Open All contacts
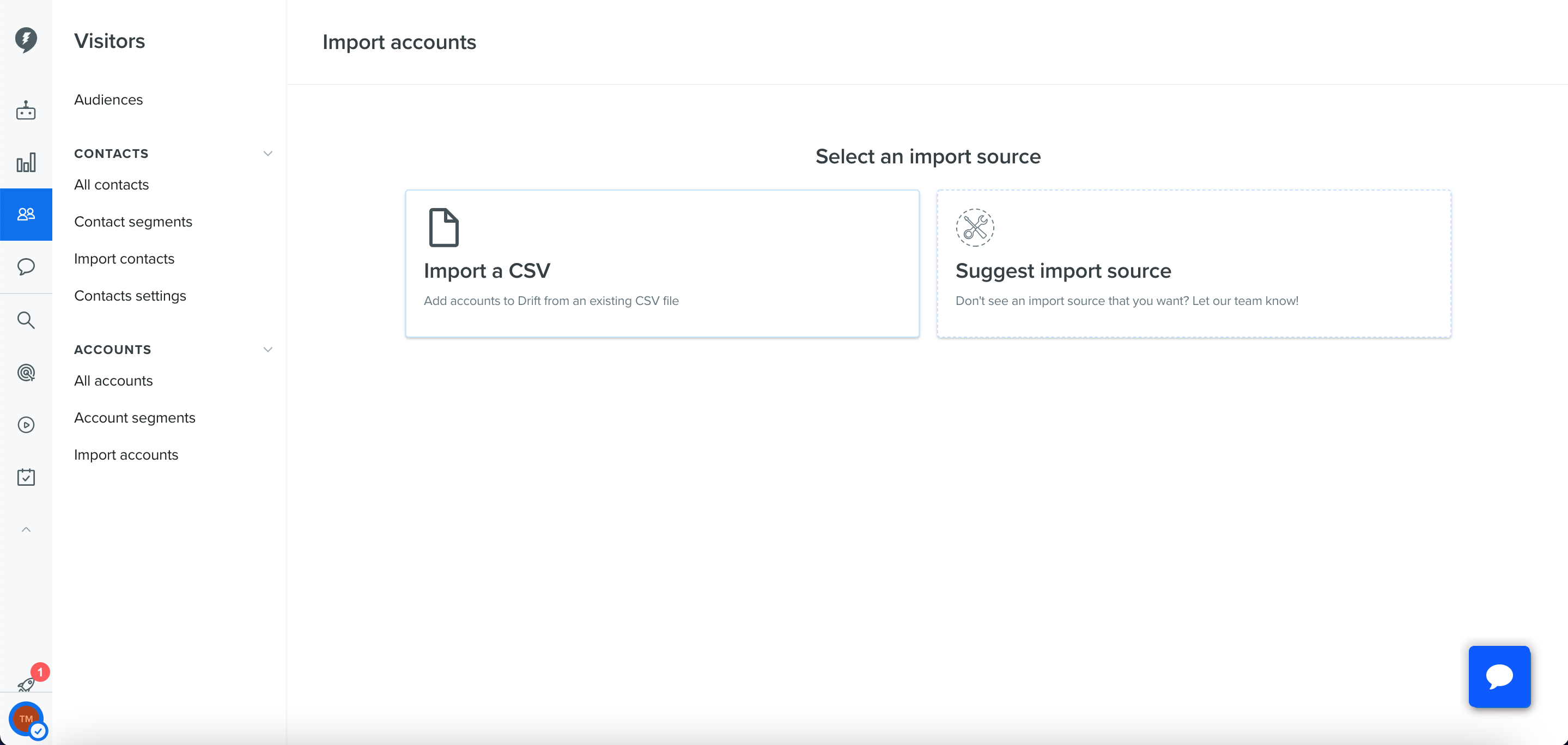1568x745 pixels. click(111, 185)
